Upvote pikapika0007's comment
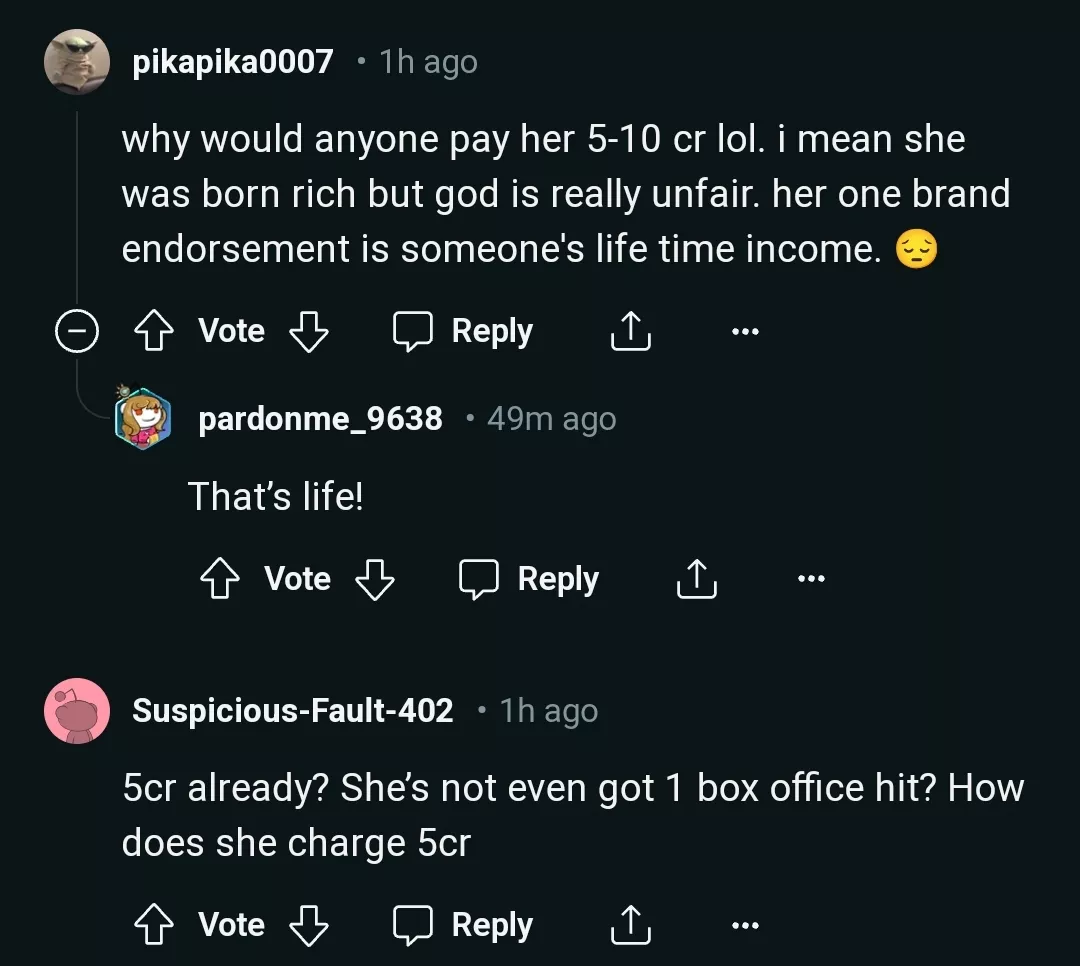This screenshot has width=1080, height=966. click(154, 332)
